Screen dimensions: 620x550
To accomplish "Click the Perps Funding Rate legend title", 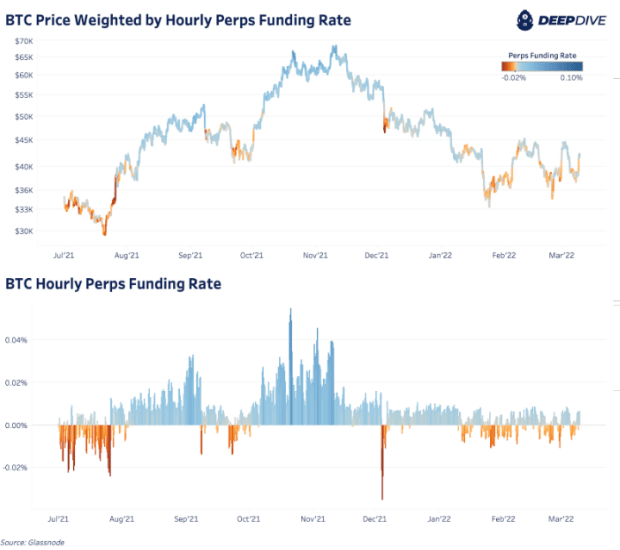I will (542, 55).
